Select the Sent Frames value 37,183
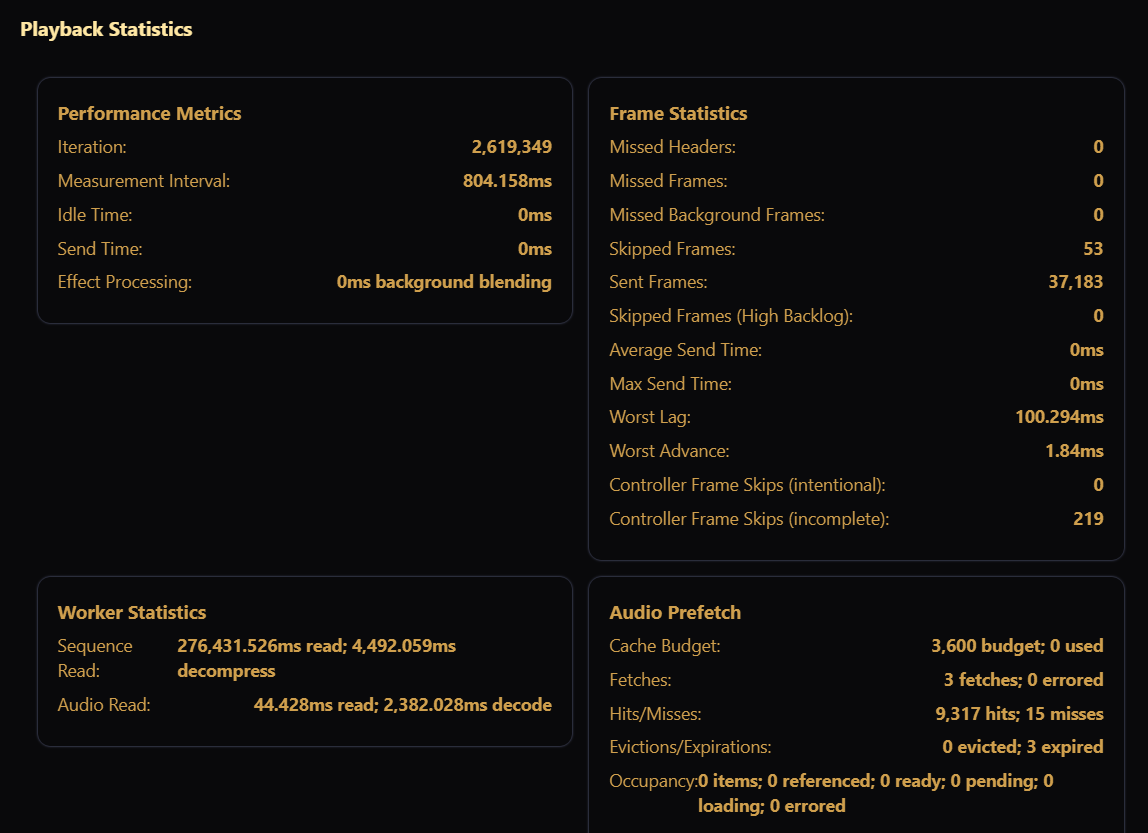Viewport: 1148px width, 833px height. pos(1076,282)
